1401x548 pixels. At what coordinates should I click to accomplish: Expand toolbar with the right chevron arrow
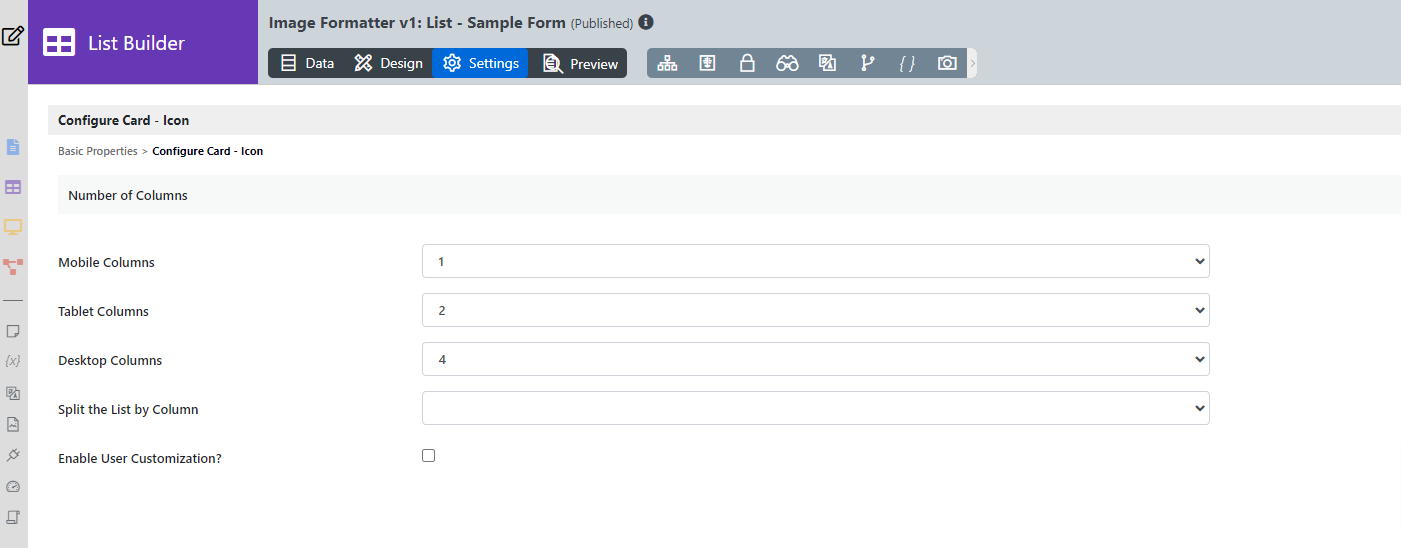click(x=973, y=63)
